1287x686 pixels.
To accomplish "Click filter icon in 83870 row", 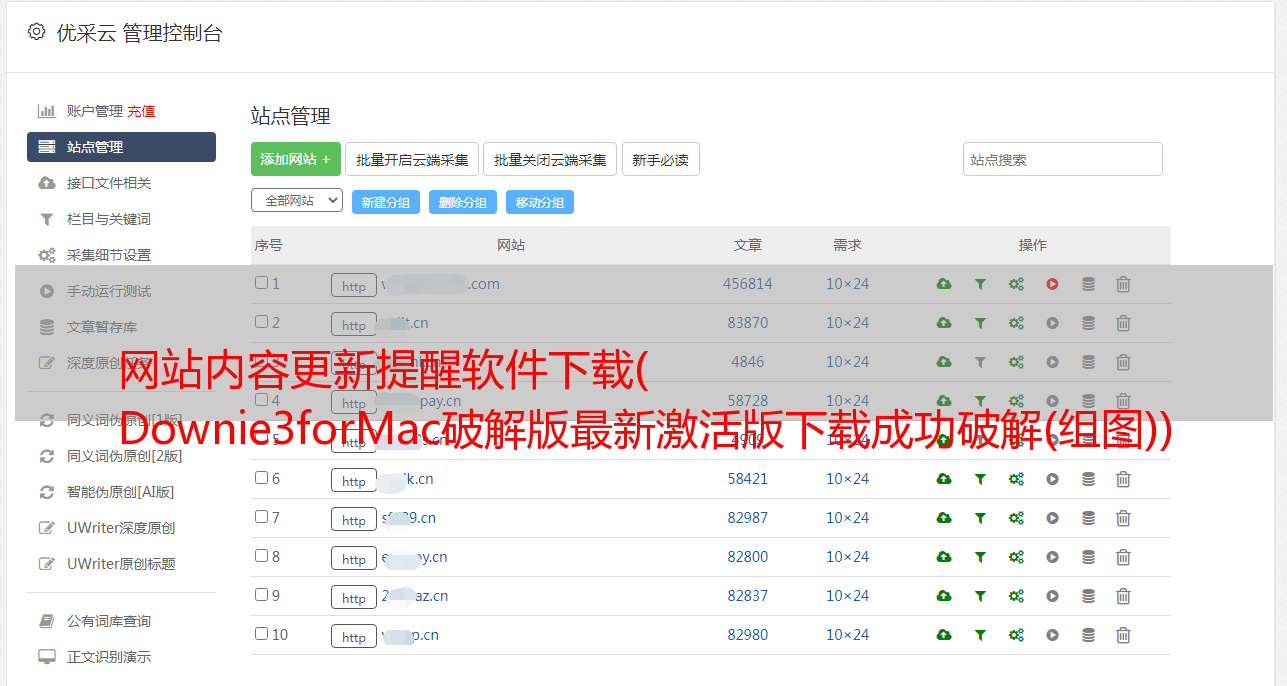I will 980,323.
